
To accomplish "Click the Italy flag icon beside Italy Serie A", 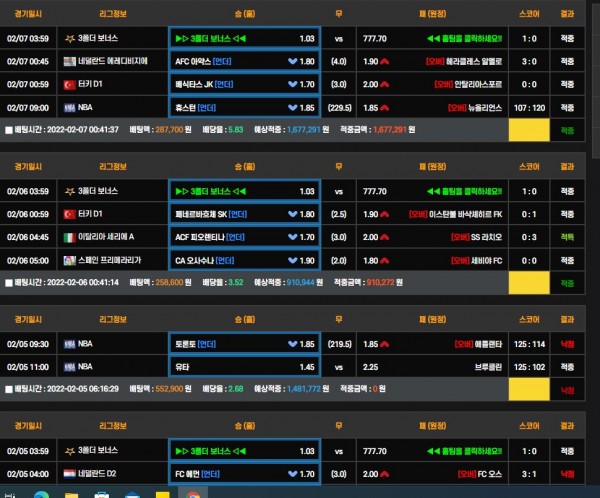I will 69,237.
